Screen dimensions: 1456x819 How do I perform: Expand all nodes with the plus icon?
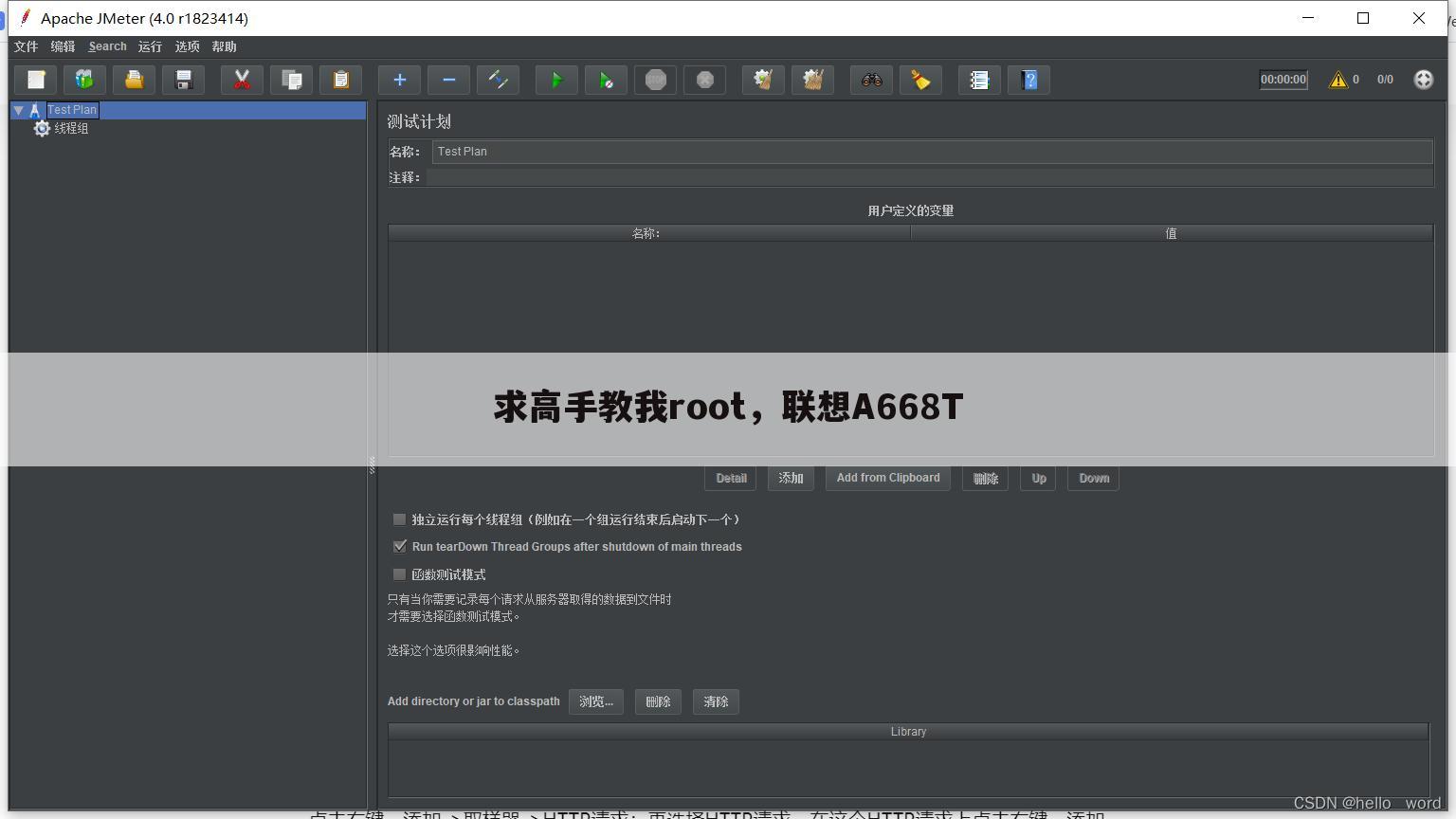click(x=400, y=80)
